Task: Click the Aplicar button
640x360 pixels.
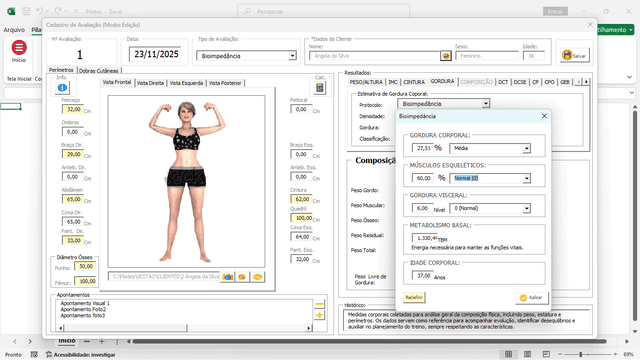Action: tap(532, 298)
